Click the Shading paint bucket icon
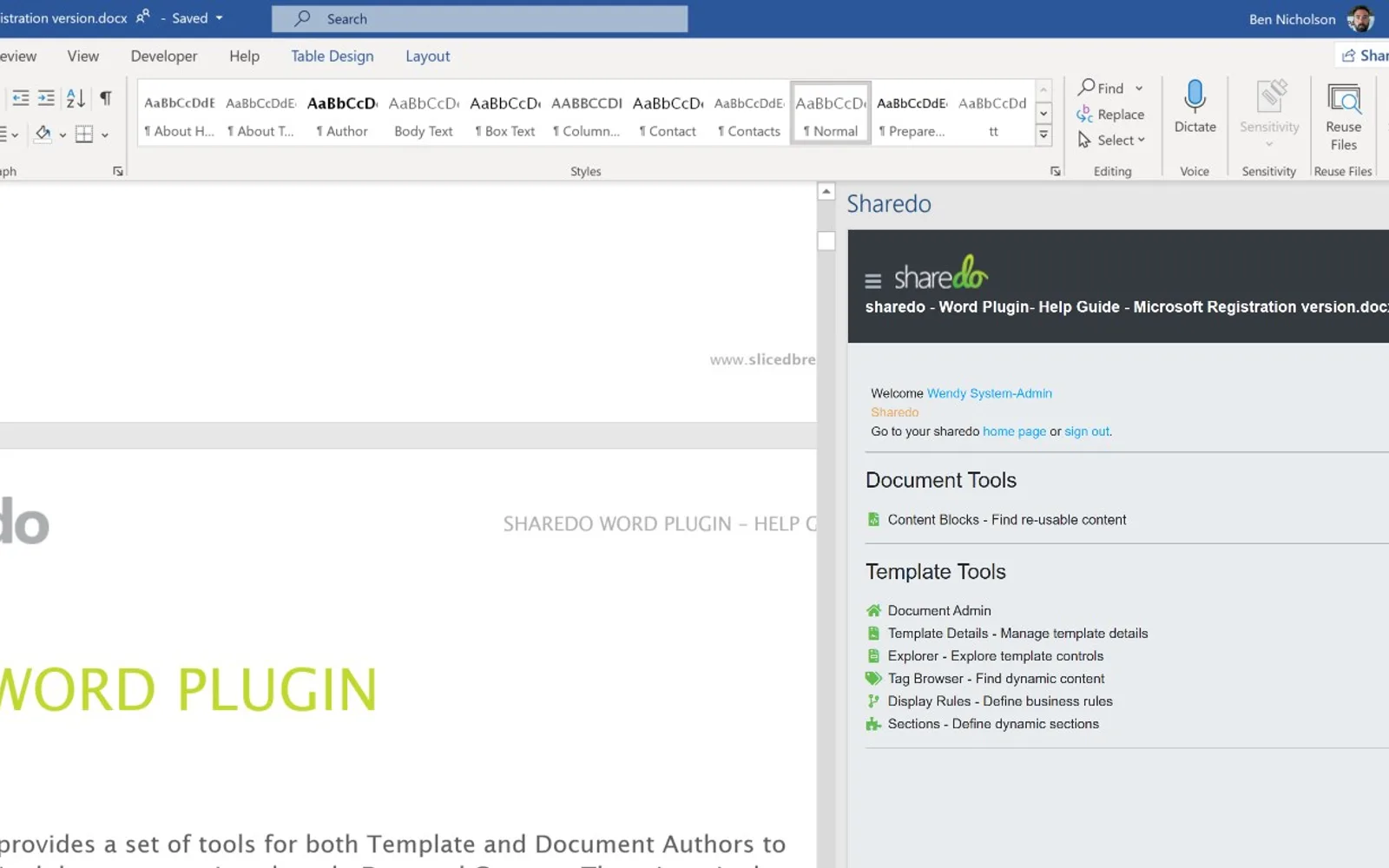This screenshot has height=868, width=1389. click(x=42, y=134)
